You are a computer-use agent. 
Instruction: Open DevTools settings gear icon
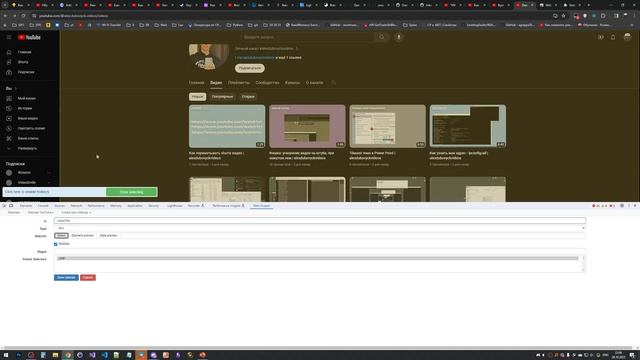[622, 206]
